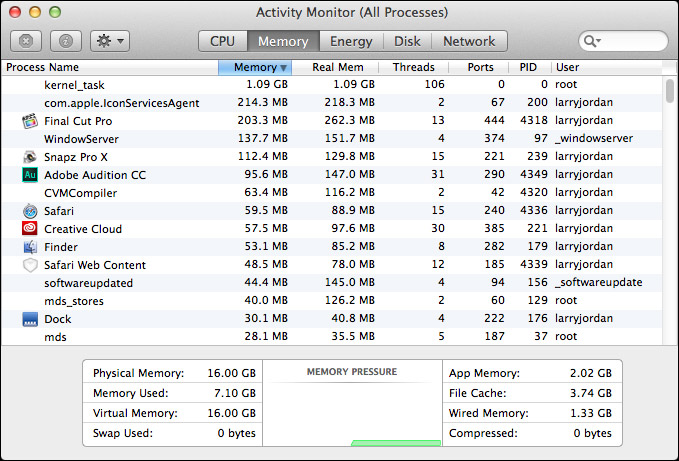Select the Snapz Pro X icon
The image size is (679, 461).
click(x=30, y=157)
